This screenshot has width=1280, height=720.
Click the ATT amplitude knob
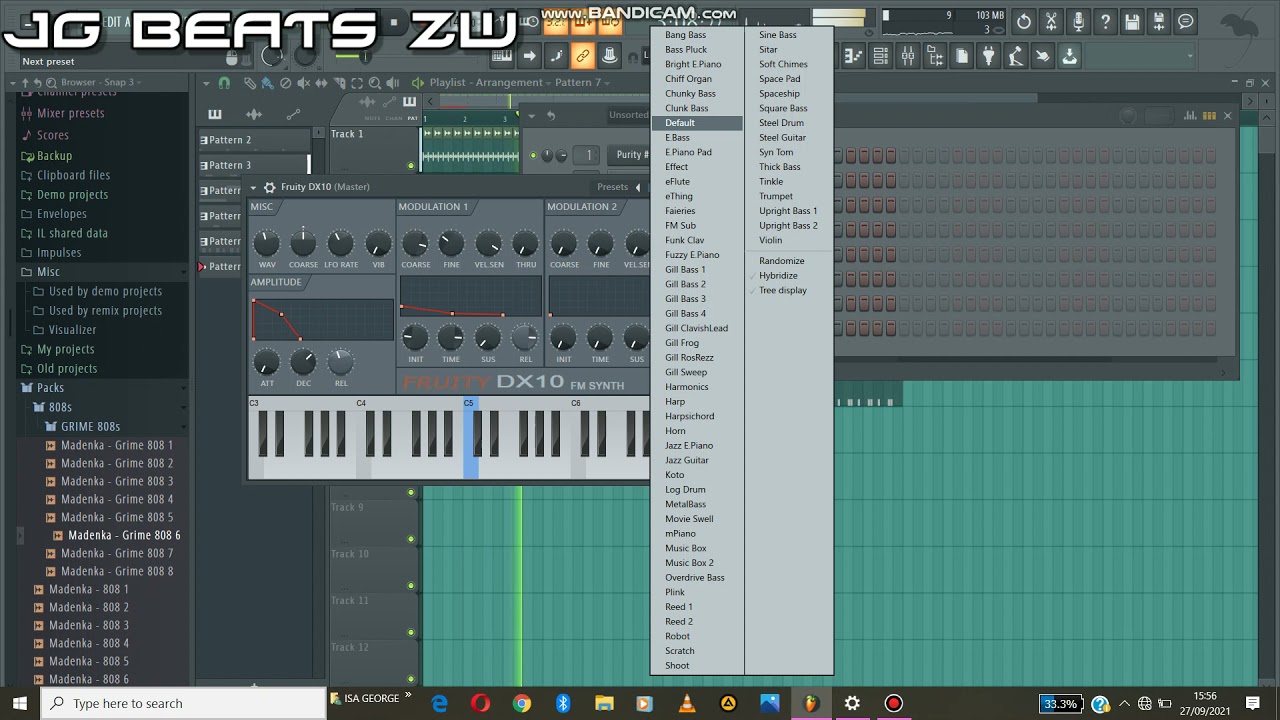pyautogui.click(x=266, y=361)
